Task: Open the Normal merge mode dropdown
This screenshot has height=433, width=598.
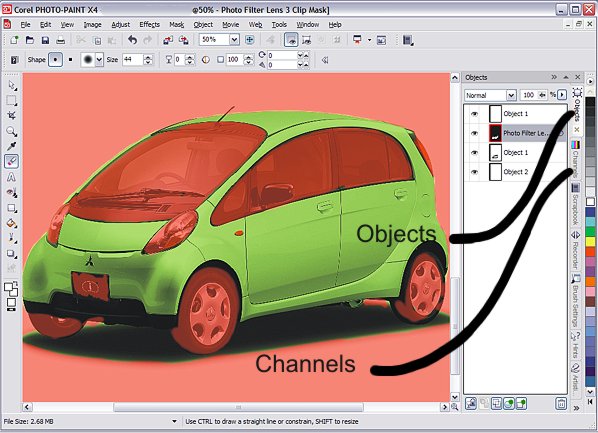Action: (x=511, y=95)
